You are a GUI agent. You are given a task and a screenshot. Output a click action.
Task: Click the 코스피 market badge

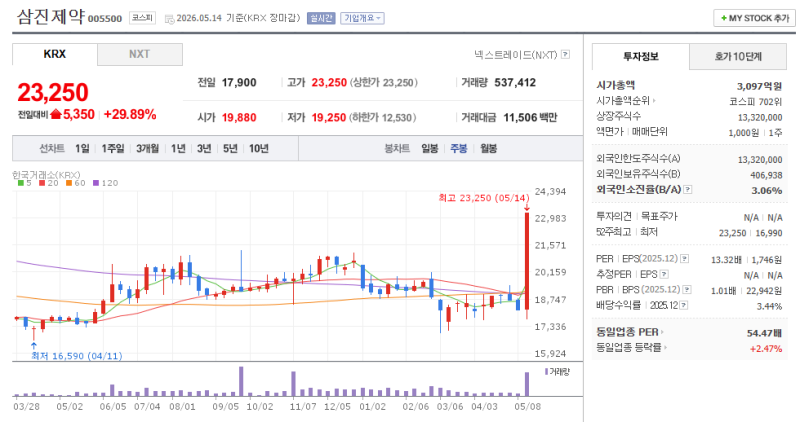coord(142,18)
